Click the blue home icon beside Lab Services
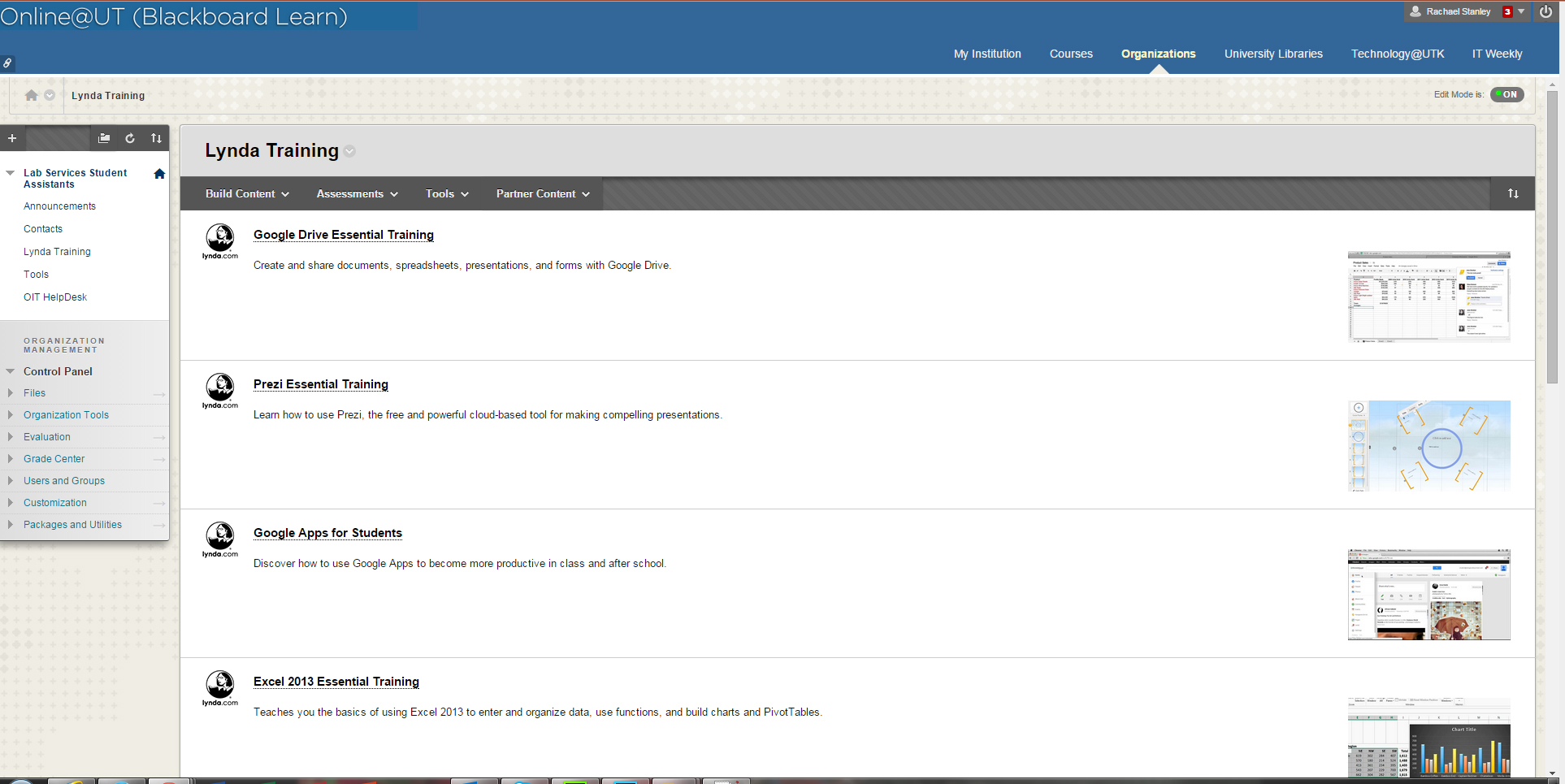This screenshot has width=1565, height=784. pyautogui.click(x=159, y=174)
